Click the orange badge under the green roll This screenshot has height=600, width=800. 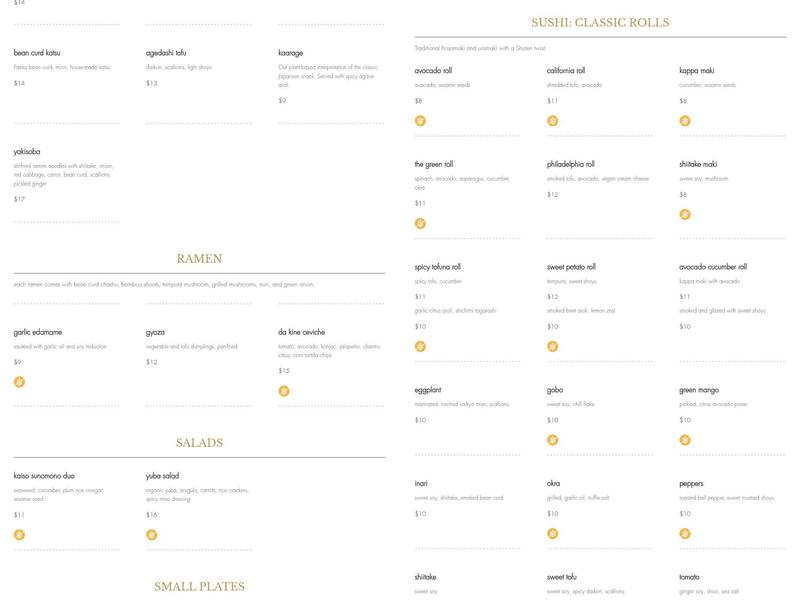click(x=420, y=223)
